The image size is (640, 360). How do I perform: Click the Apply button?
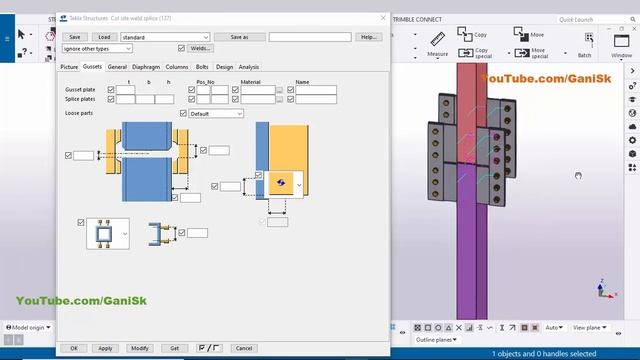tap(105, 348)
